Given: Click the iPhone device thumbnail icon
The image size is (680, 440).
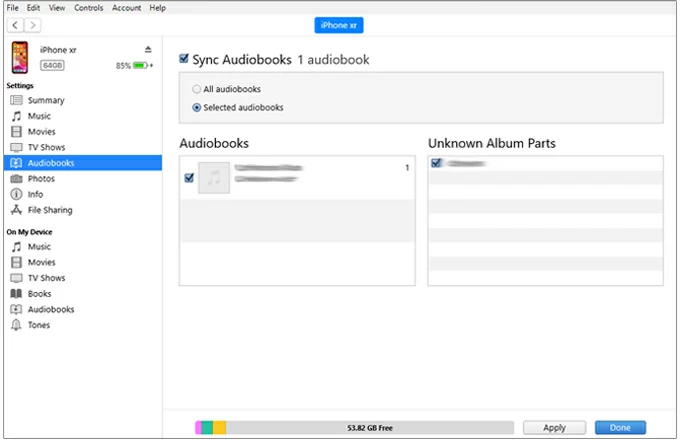Looking at the screenshot, I should coord(20,57).
